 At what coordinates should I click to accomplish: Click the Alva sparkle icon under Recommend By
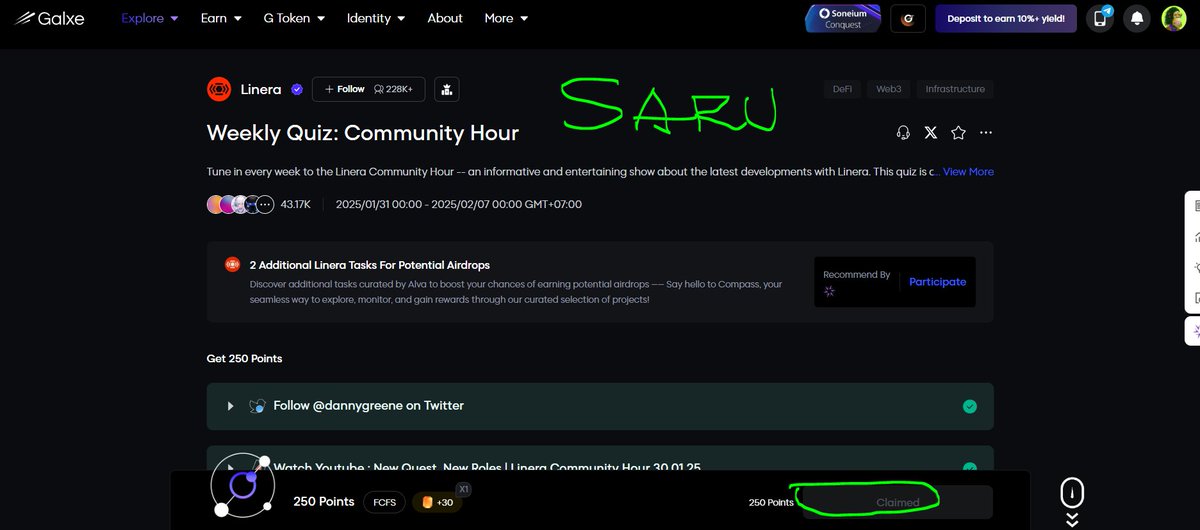click(x=831, y=291)
